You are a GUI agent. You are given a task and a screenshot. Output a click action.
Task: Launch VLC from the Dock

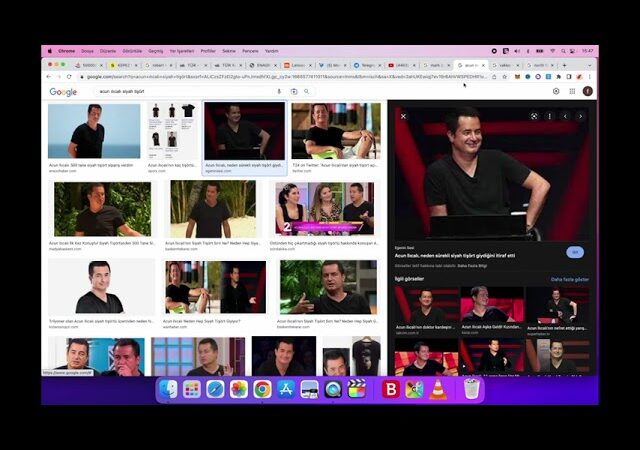[x=438, y=389]
